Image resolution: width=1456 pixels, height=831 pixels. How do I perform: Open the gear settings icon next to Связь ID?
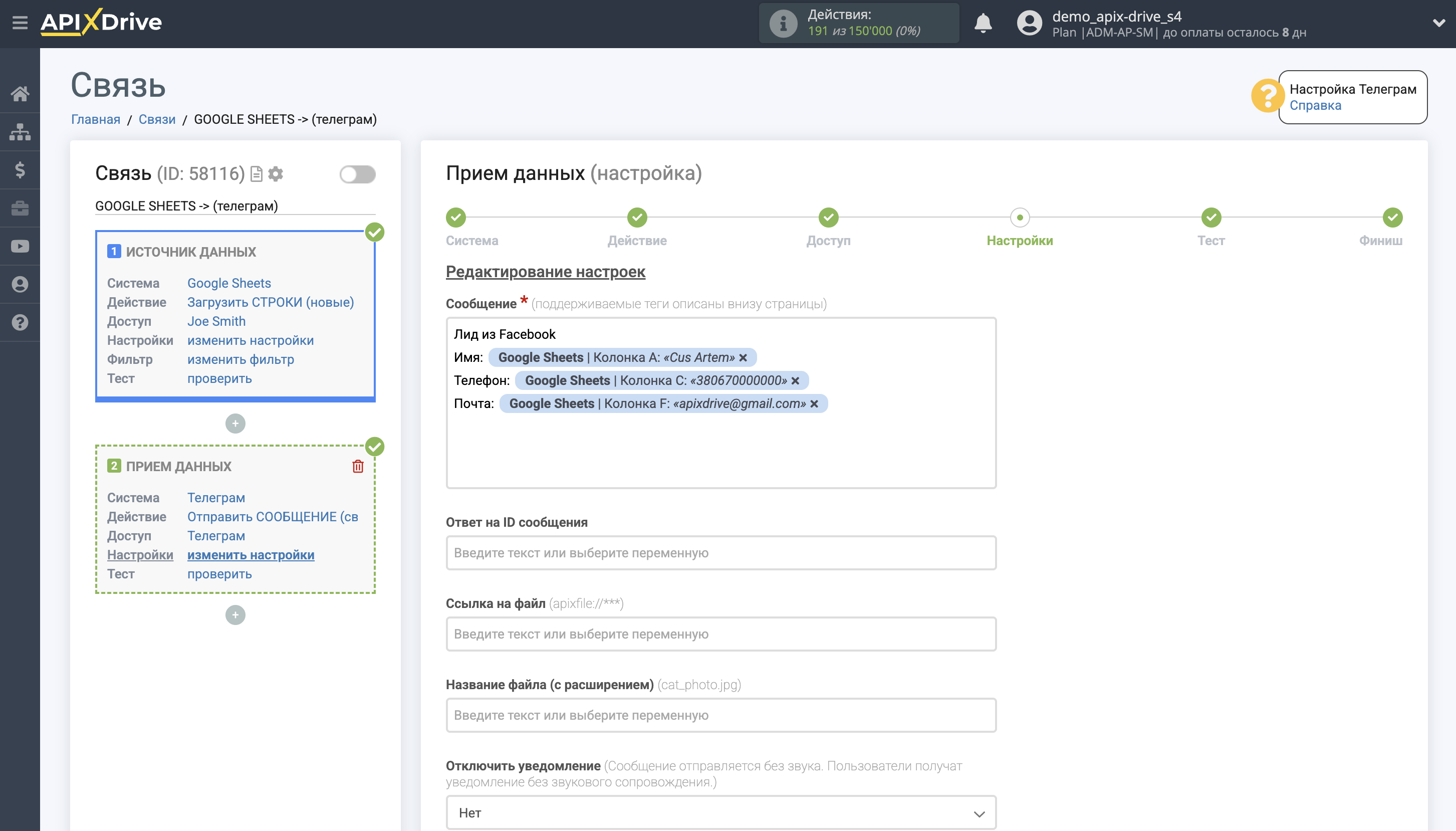[276, 174]
